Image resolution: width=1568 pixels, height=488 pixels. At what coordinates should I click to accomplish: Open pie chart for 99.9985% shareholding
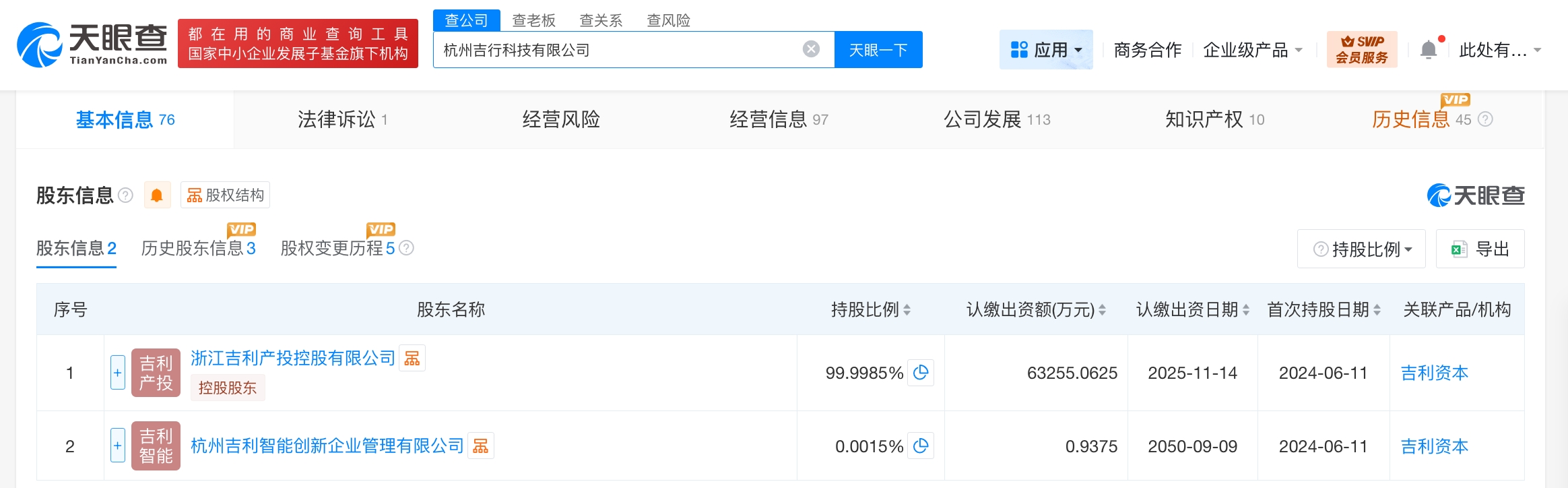(920, 373)
